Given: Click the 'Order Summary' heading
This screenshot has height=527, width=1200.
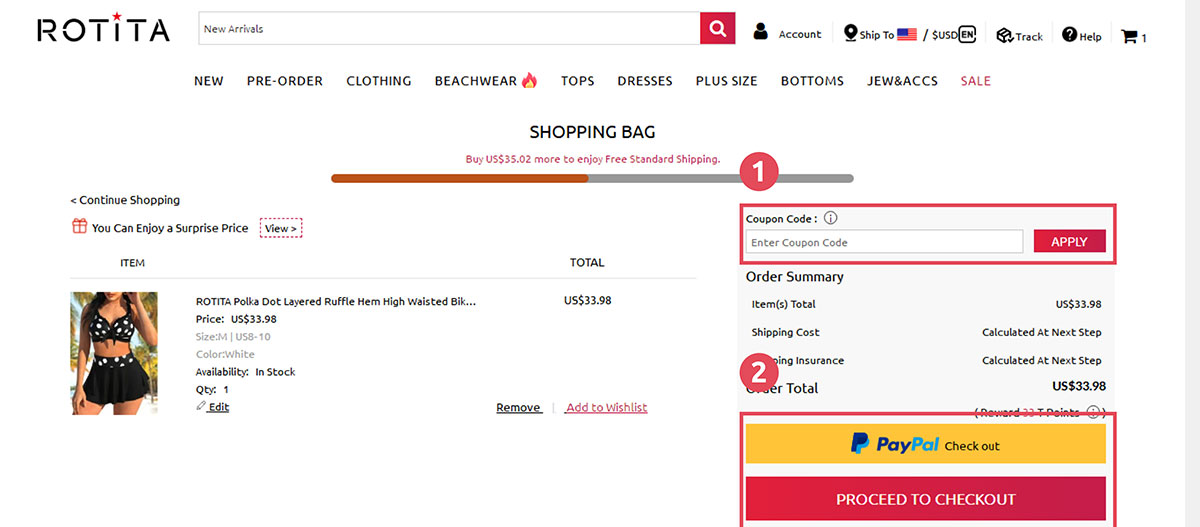Looking at the screenshot, I should [795, 277].
